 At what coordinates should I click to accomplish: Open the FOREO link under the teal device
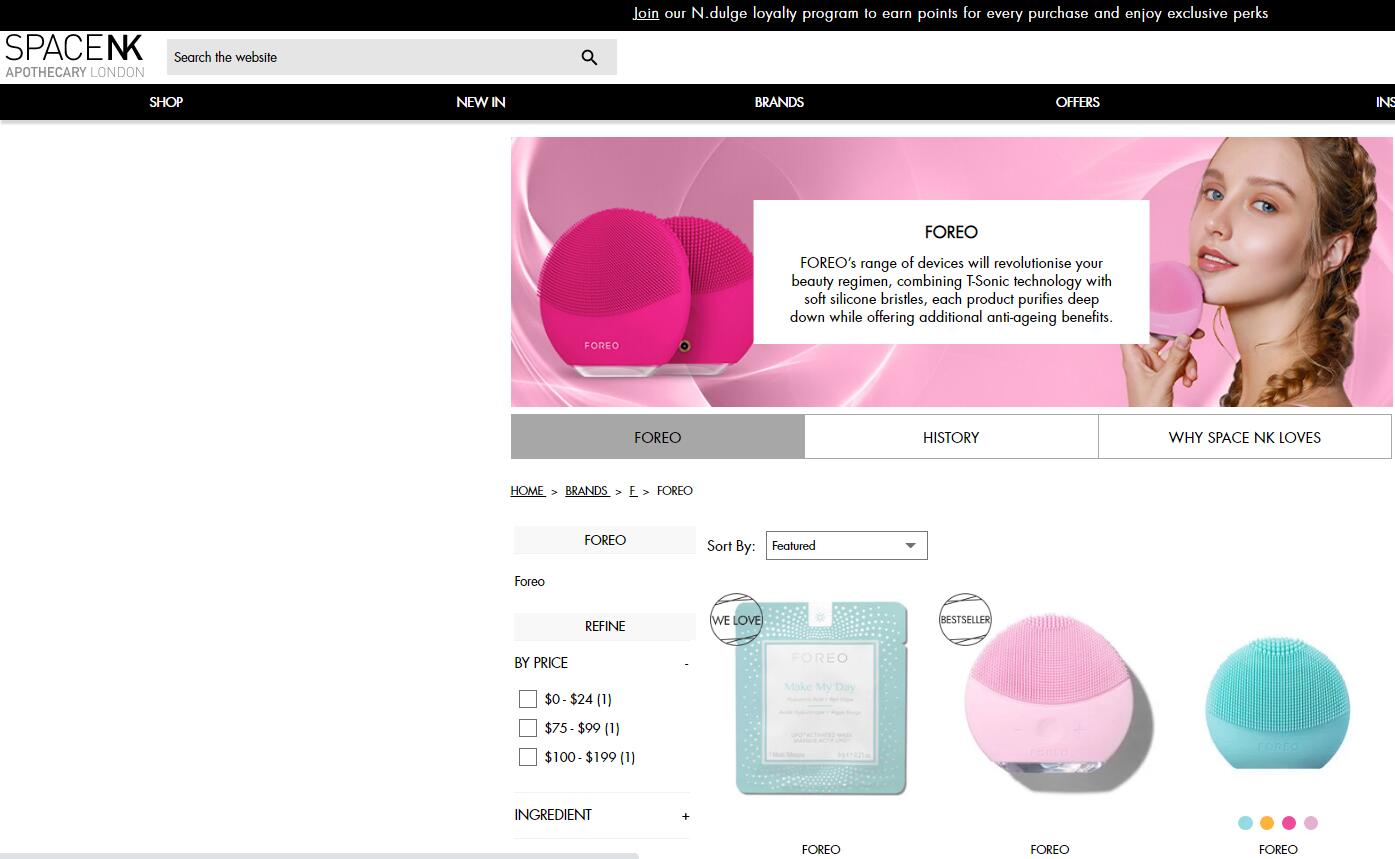click(1278, 850)
